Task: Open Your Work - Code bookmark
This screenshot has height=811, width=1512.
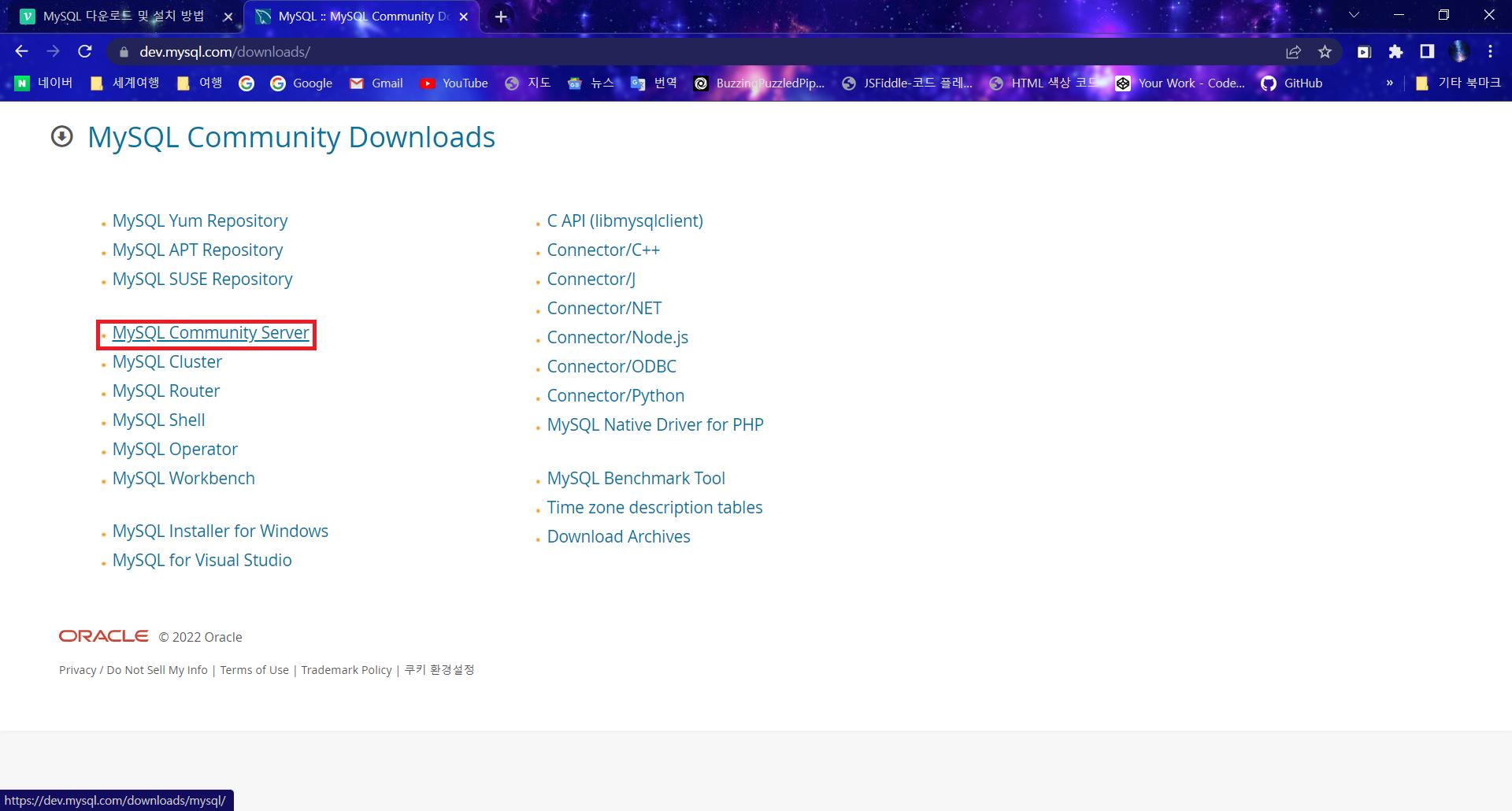Action: click(x=1181, y=83)
